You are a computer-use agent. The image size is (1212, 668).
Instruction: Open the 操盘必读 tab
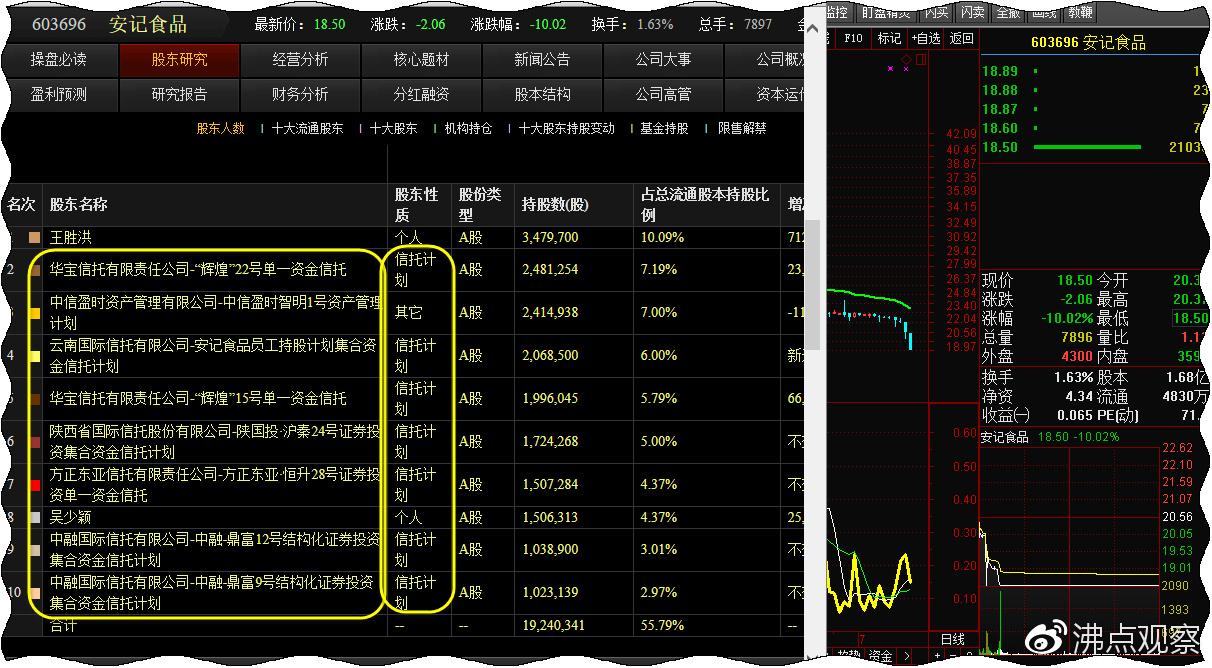(59, 60)
